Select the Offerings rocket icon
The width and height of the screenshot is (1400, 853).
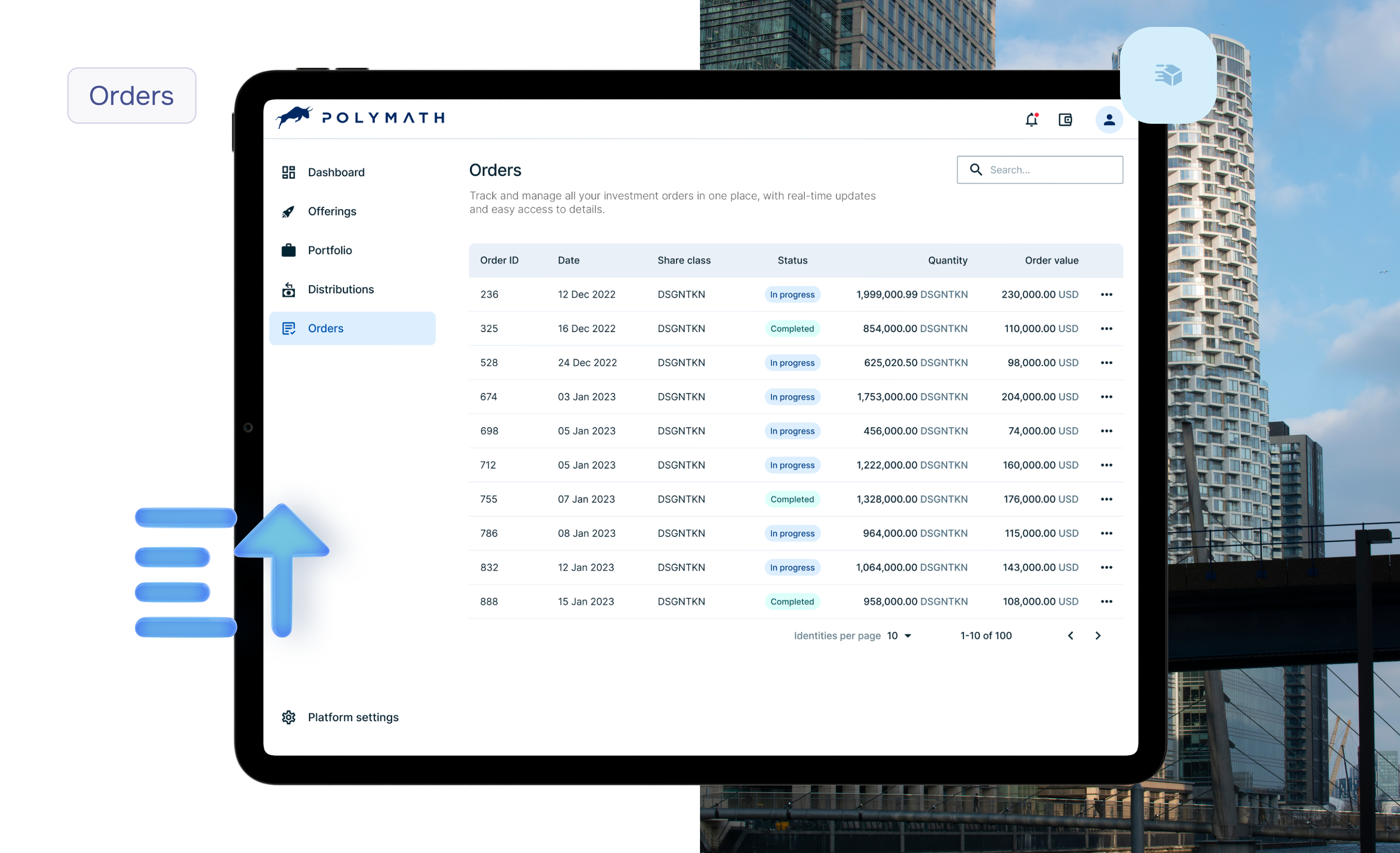click(x=289, y=211)
